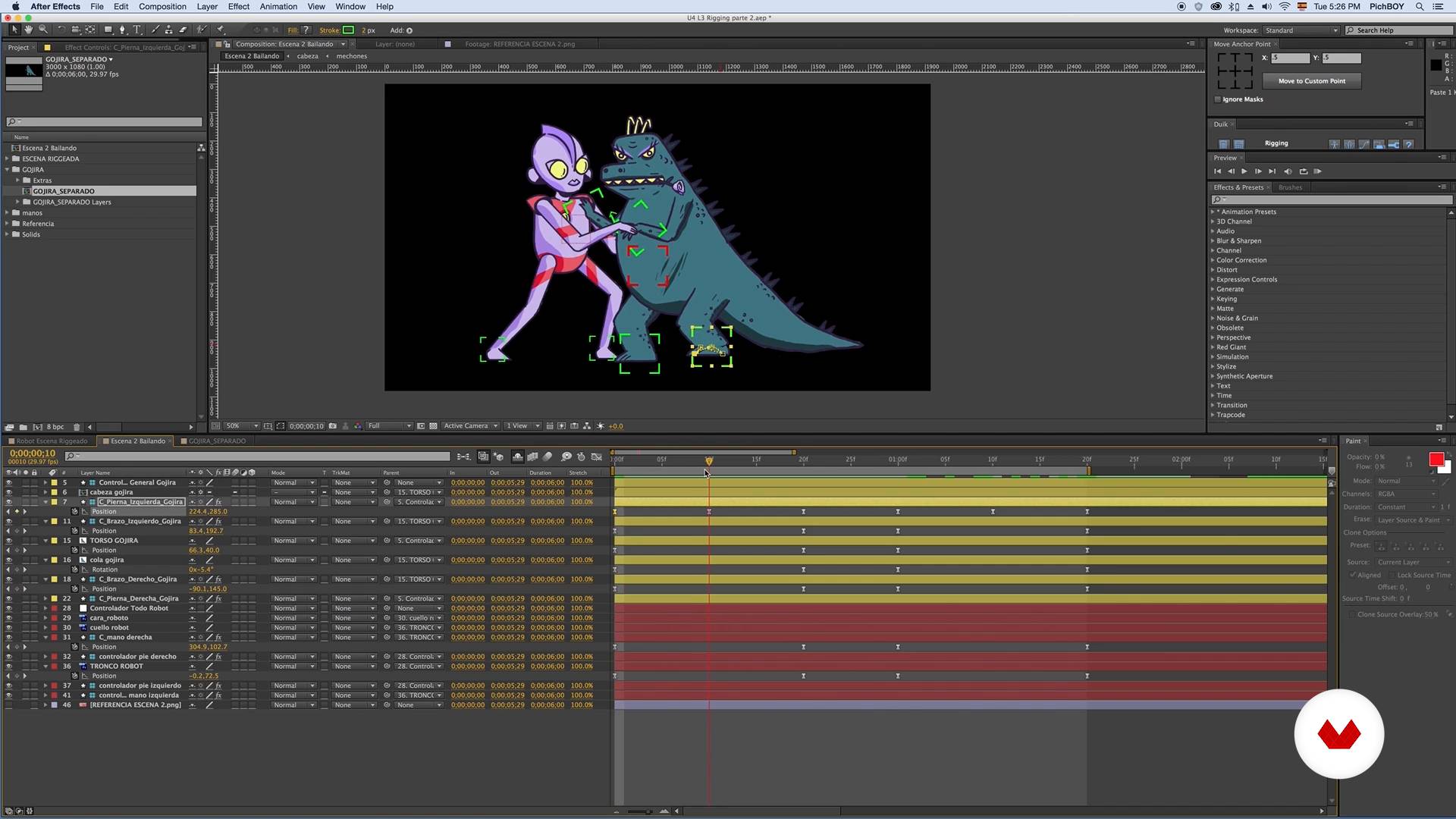Hide the REFERENCIA ESCENA 2.png layer
This screenshot has height=819, width=1456.
pyautogui.click(x=9, y=705)
